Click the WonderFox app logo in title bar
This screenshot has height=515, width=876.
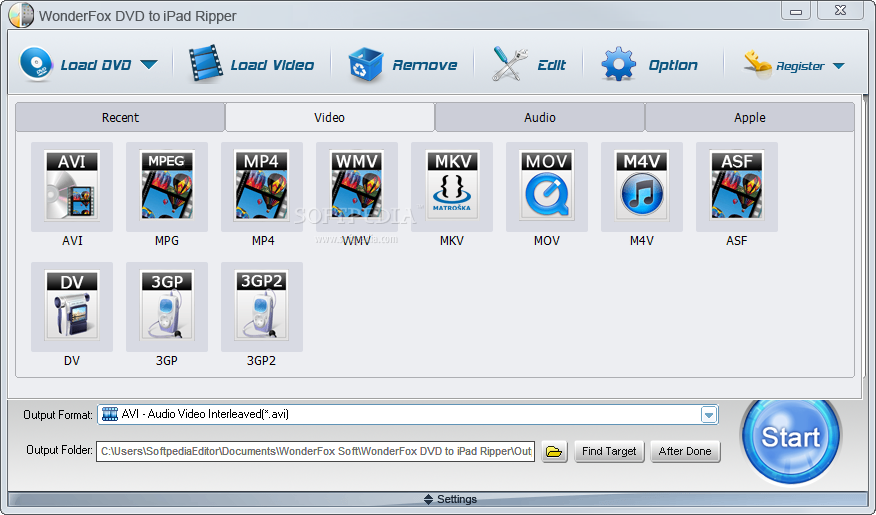coord(21,15)
